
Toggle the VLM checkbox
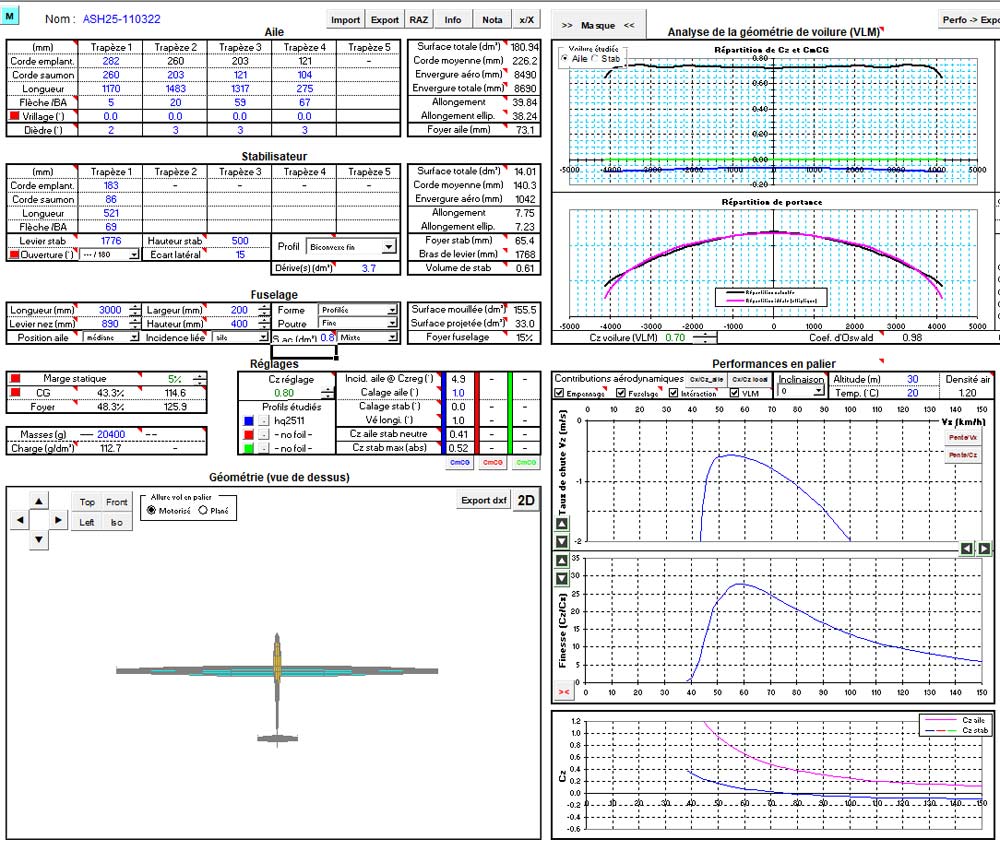[735, 393]
